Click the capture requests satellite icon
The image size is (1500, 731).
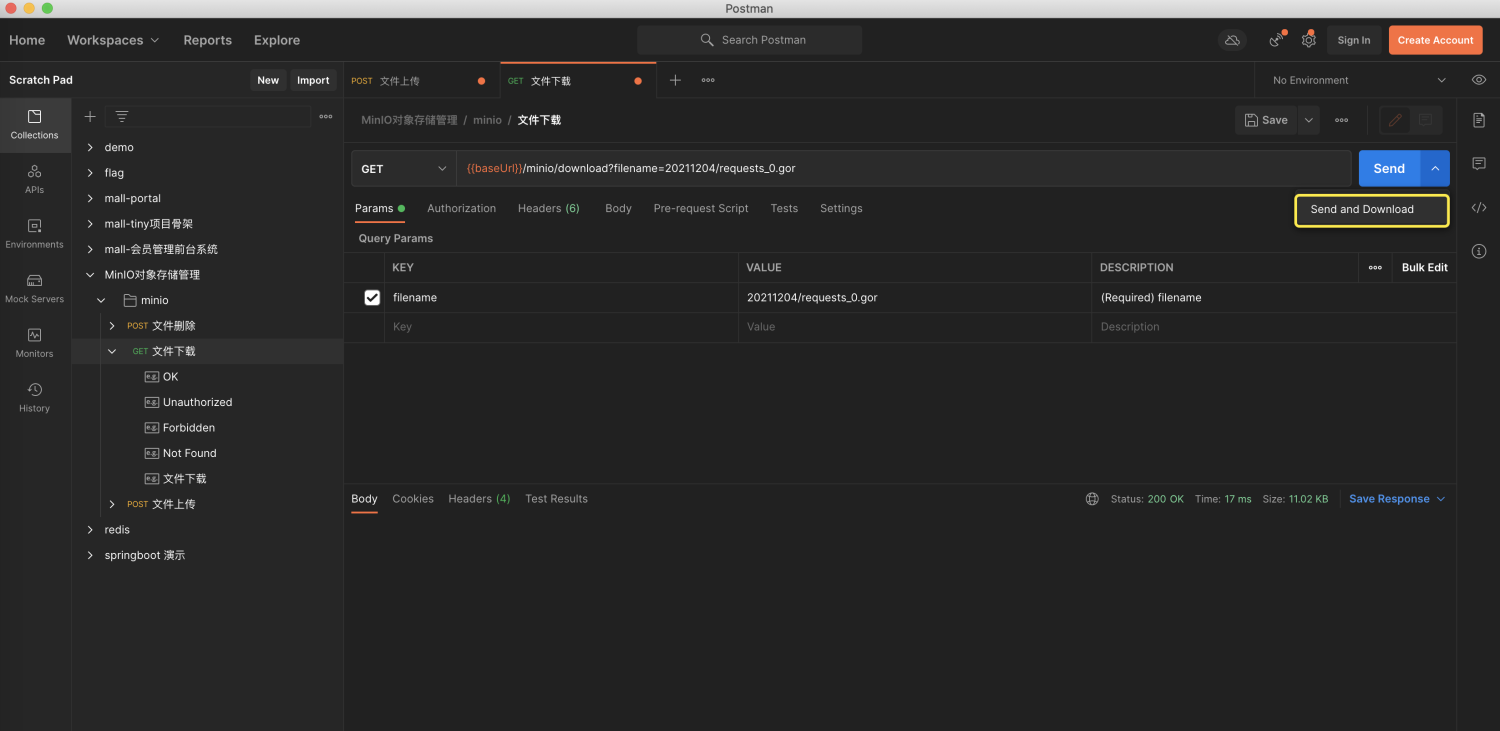coord(1277,40)
